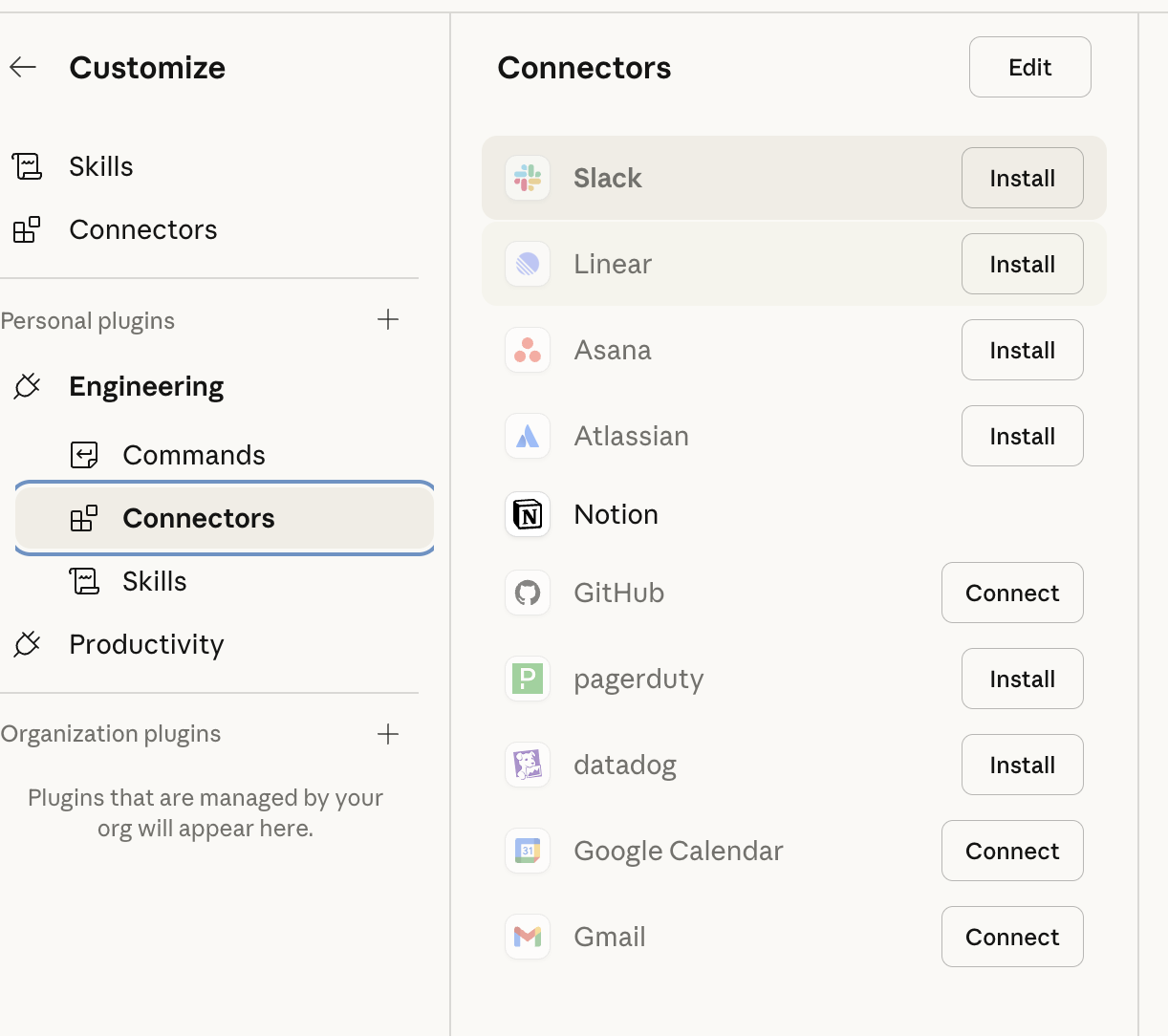
Task: Install the datadog connector
Action: click(x=1023, y=765)
